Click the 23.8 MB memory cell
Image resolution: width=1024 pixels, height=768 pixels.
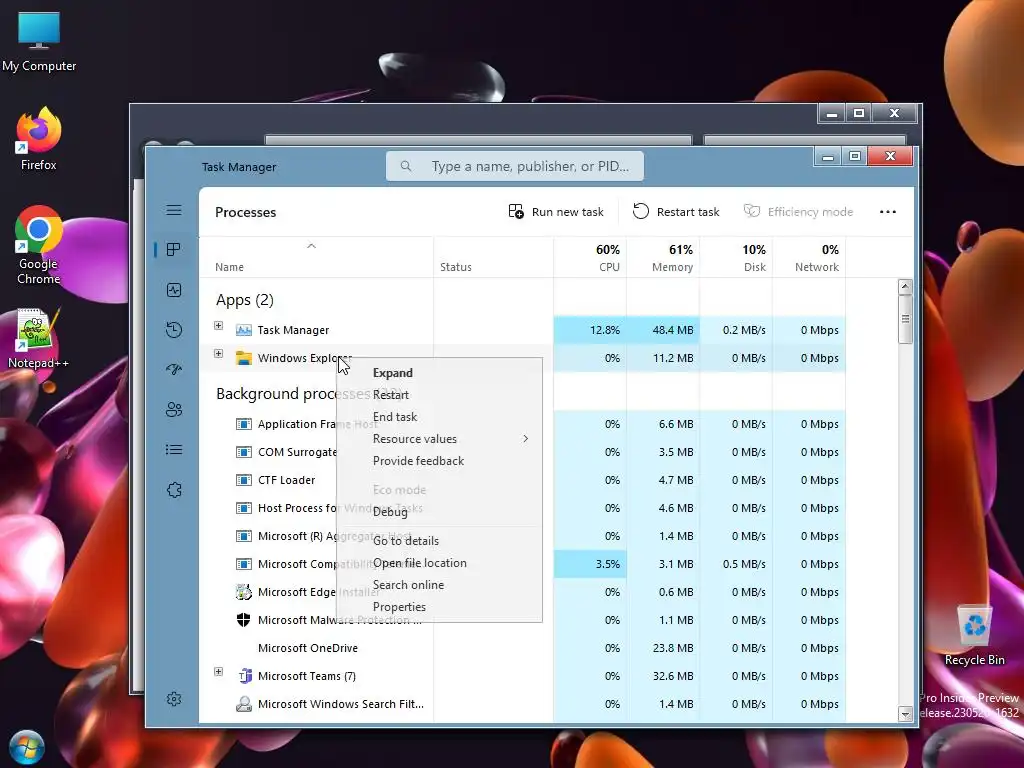663,648
